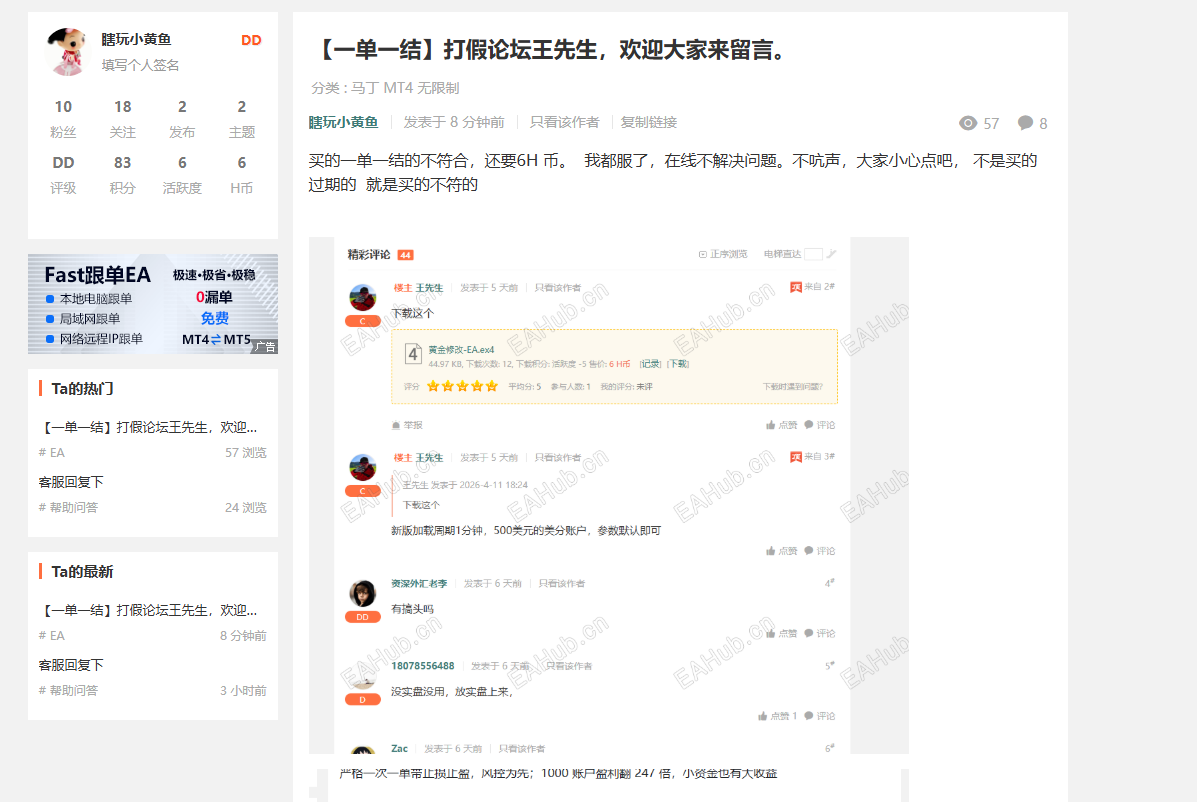Click the 发表于 8 分钟前 timestamp
The image size is (1197, 802).
click(454, 122)
